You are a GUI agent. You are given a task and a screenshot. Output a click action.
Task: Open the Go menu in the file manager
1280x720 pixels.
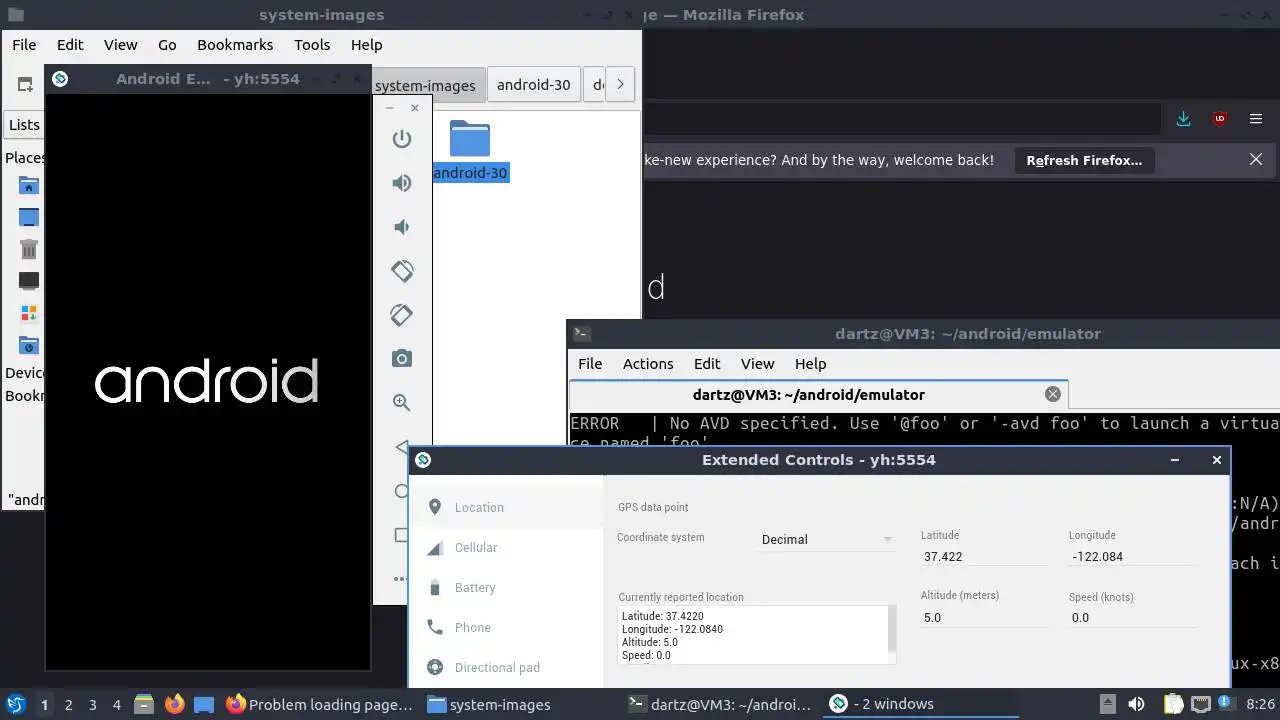(167, 44)
